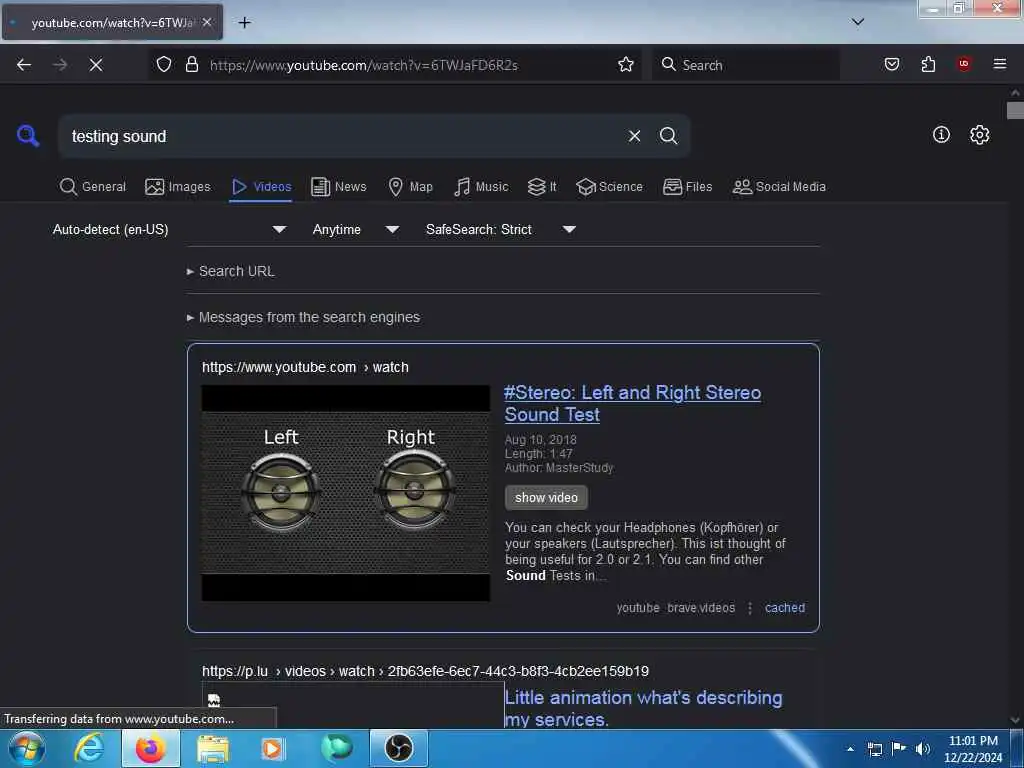
Task: Open OBS Studio from the taskbar
Action: pyautogui.click(x=398, y=748)
